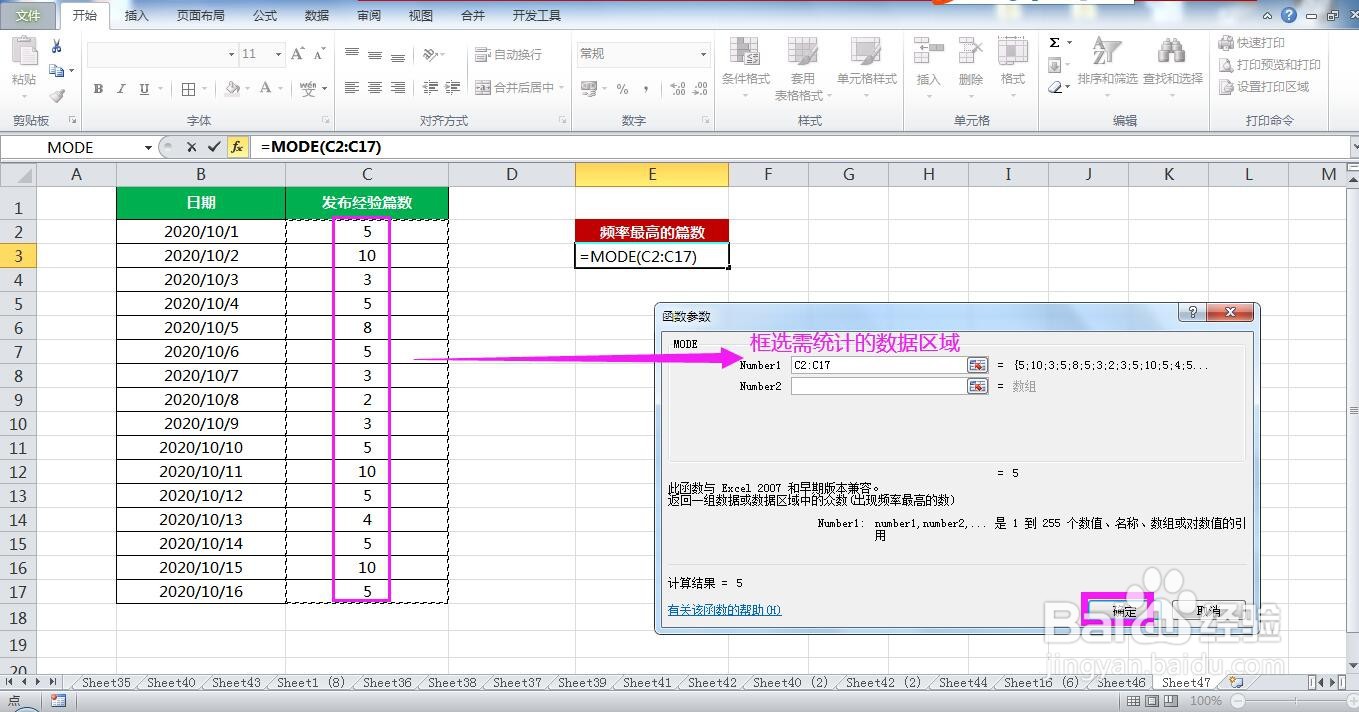Click the Increase Font Size icon
This screenshot has height=712, width=1359.
(x=297, y=54)
